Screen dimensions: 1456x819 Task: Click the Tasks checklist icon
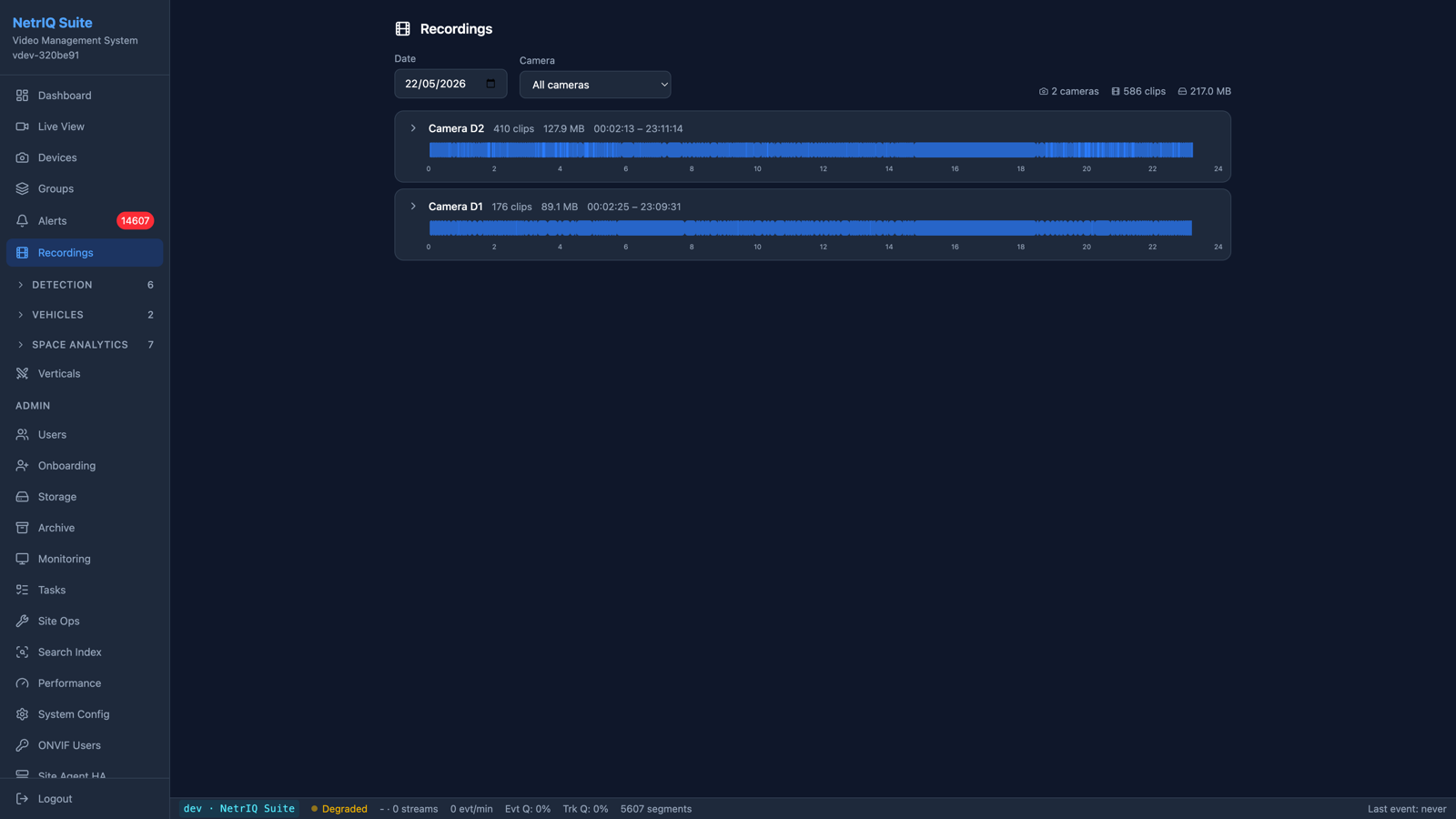click(x=22, y=590)
